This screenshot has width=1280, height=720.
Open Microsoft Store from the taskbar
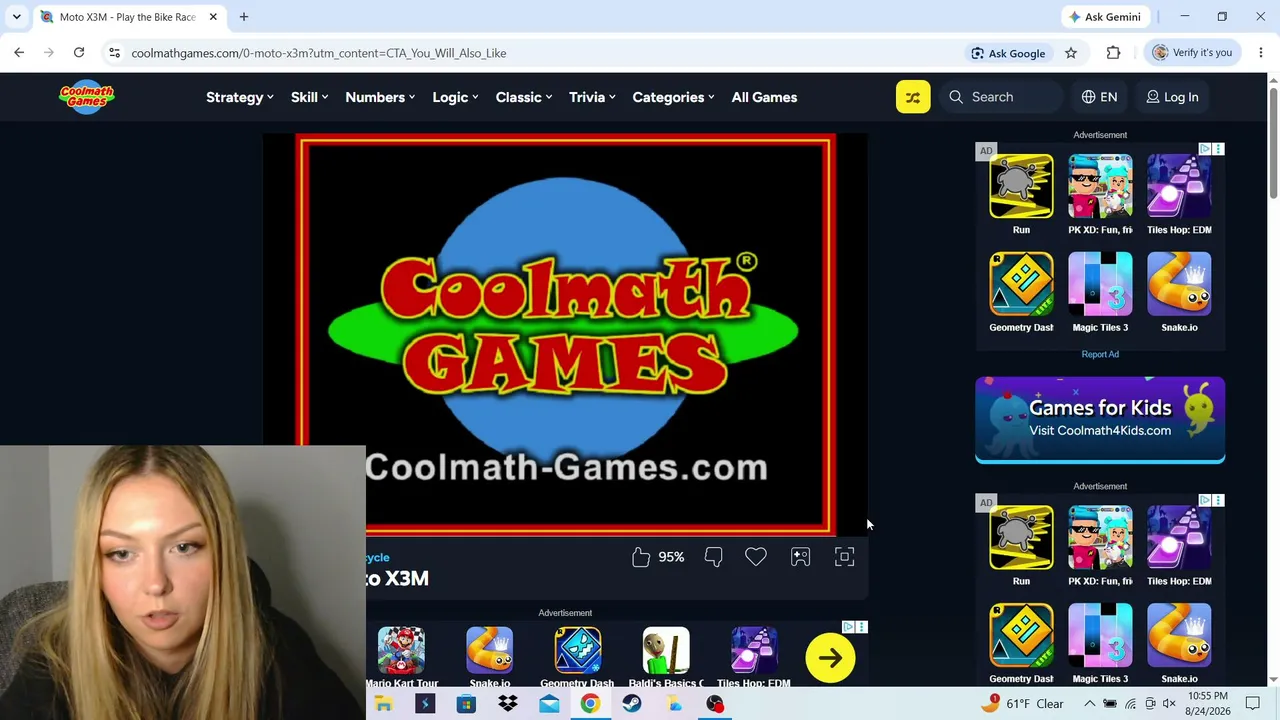point(466,704)
